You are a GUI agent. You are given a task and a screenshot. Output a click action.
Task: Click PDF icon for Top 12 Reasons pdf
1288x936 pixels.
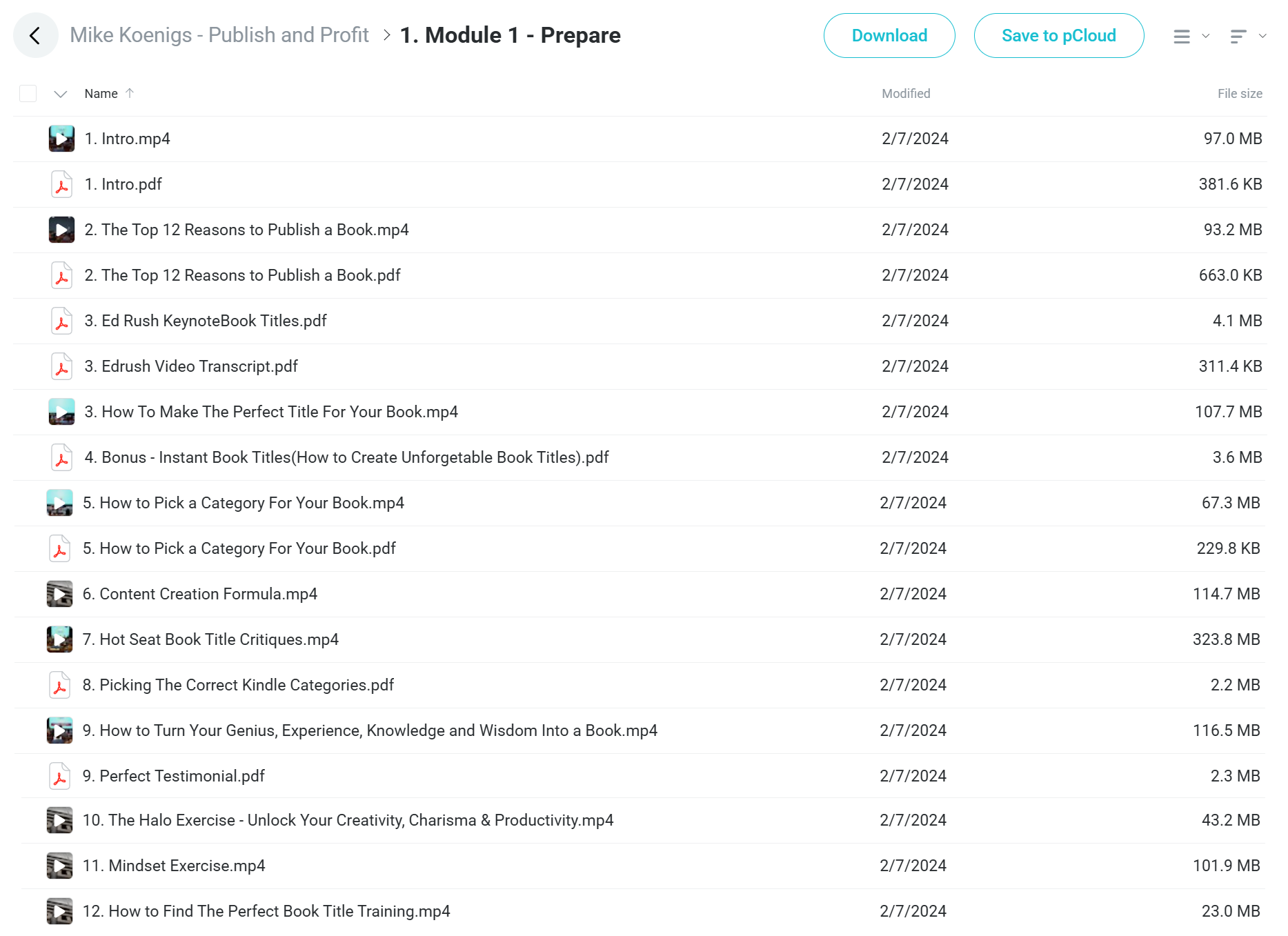point(61,275)
